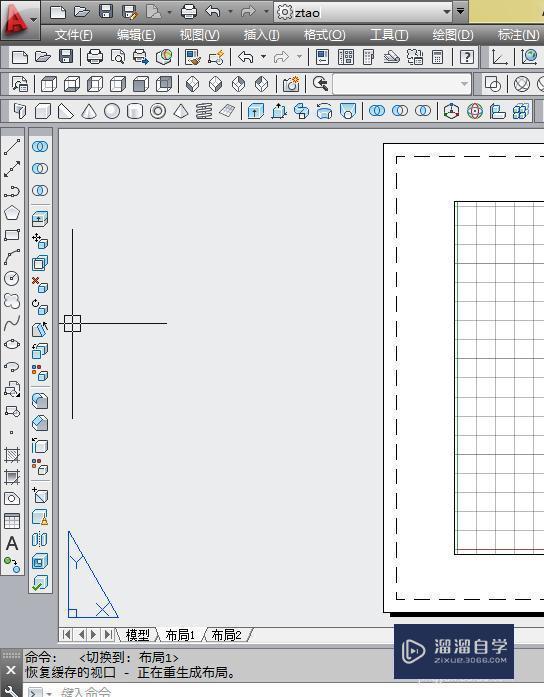Go to previous layout tab arrow
This screenshot has height=697, width=544.
coord(81,634)
